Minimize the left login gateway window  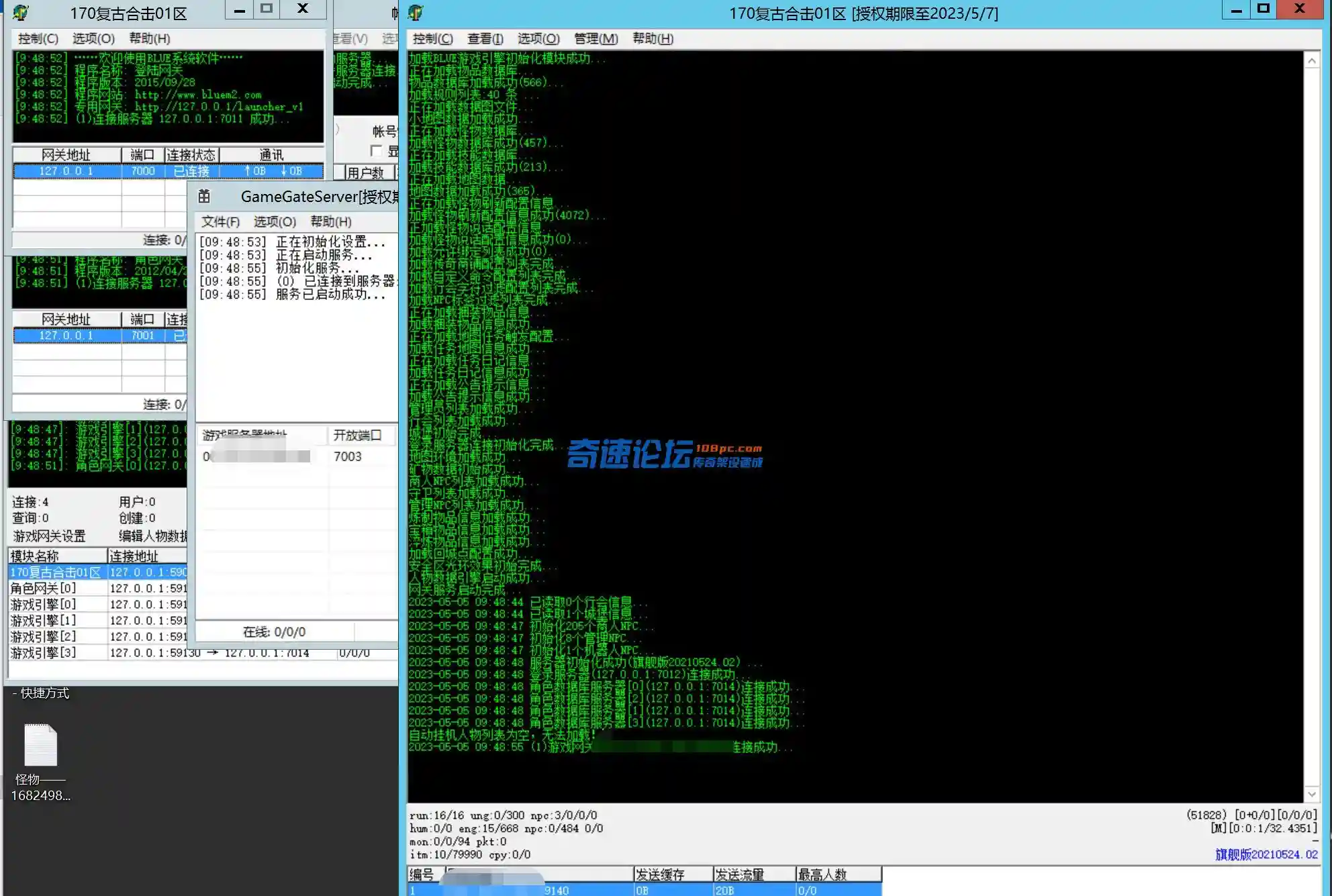[x=239, y=9]
